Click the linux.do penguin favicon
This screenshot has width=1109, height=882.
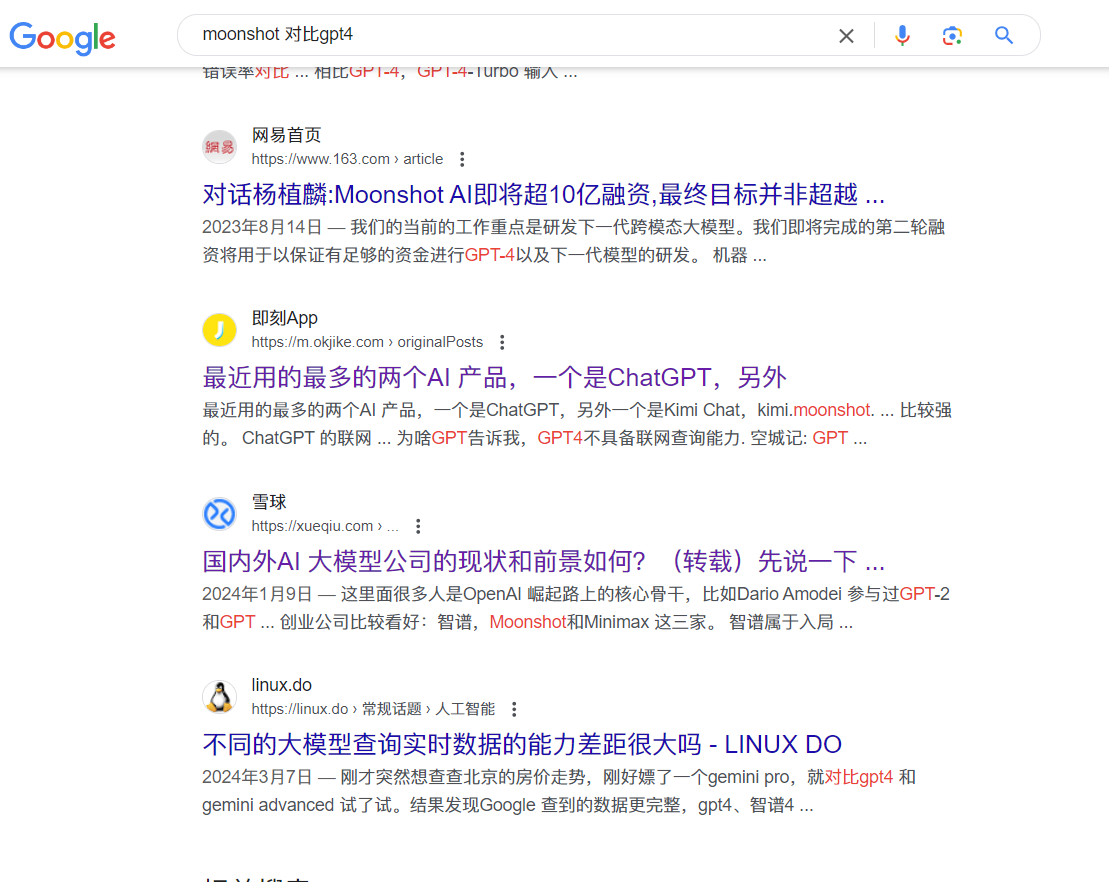(219, 697)
